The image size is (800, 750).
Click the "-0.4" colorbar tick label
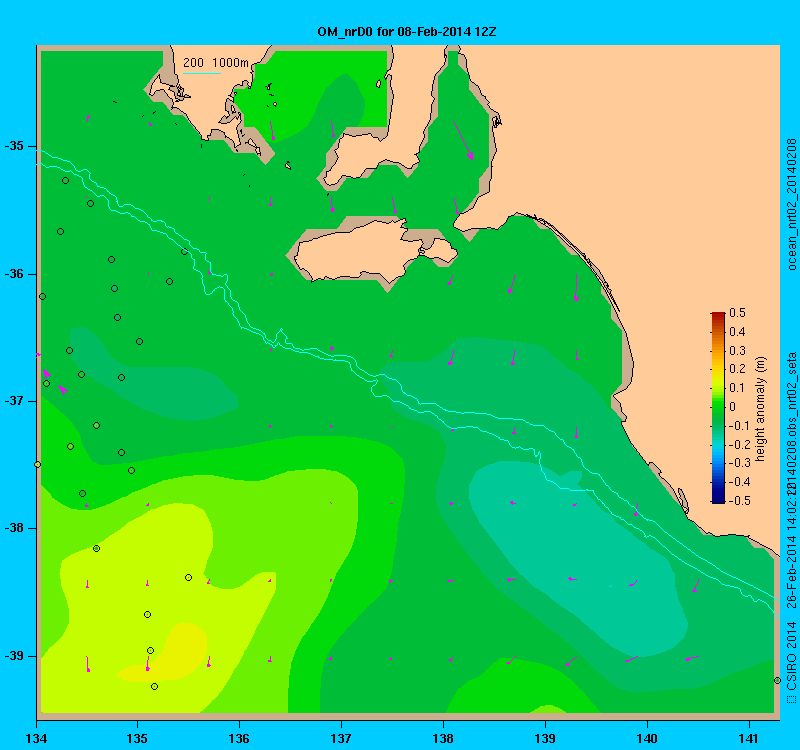pos(738,482)
